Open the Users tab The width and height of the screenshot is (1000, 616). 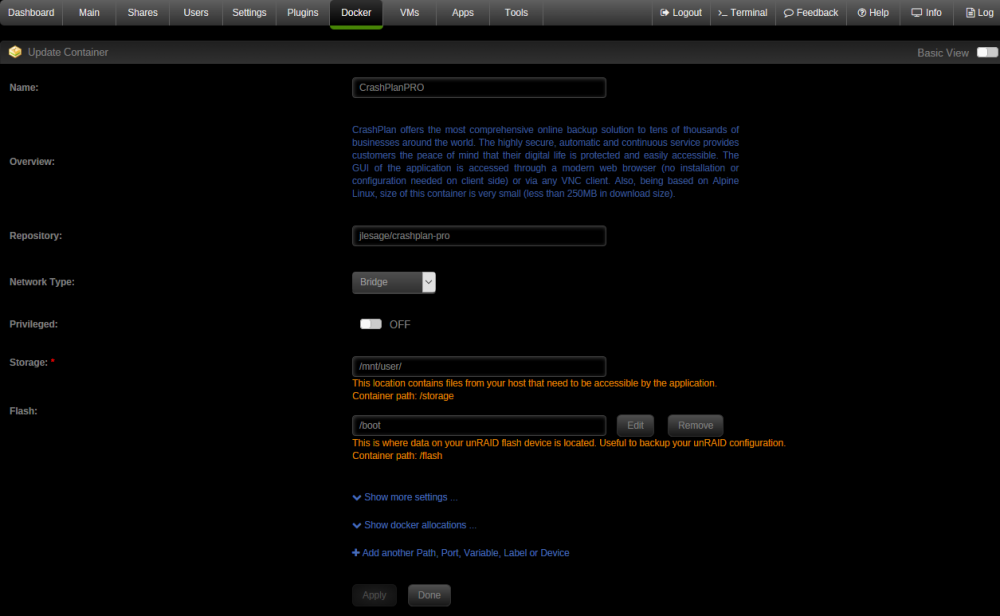pyautogui.click(x=196, y=13)
